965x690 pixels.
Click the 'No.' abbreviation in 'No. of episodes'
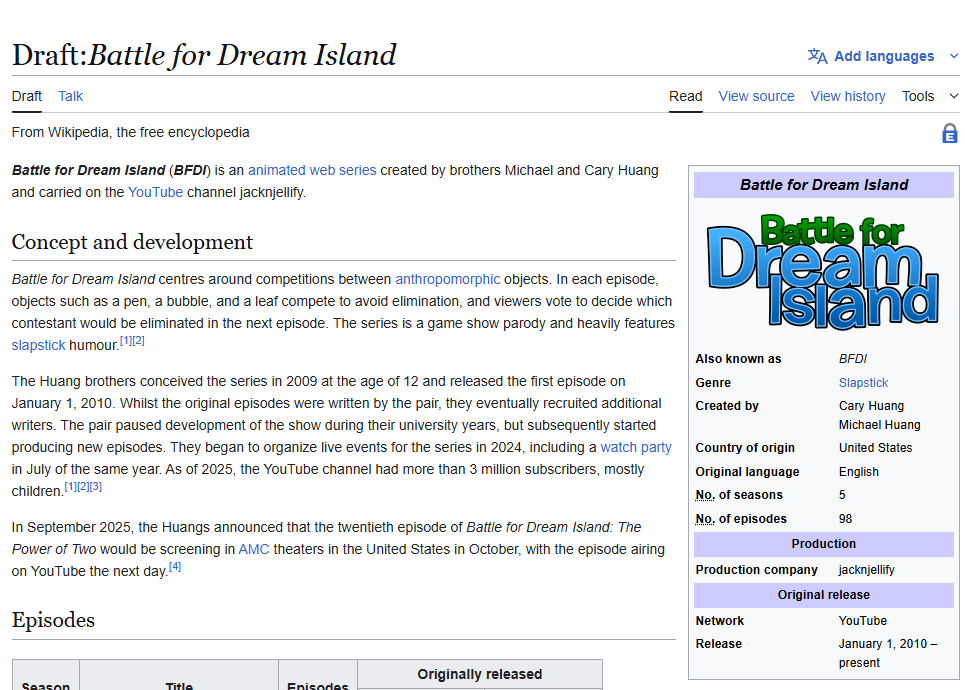coord(705,519)
